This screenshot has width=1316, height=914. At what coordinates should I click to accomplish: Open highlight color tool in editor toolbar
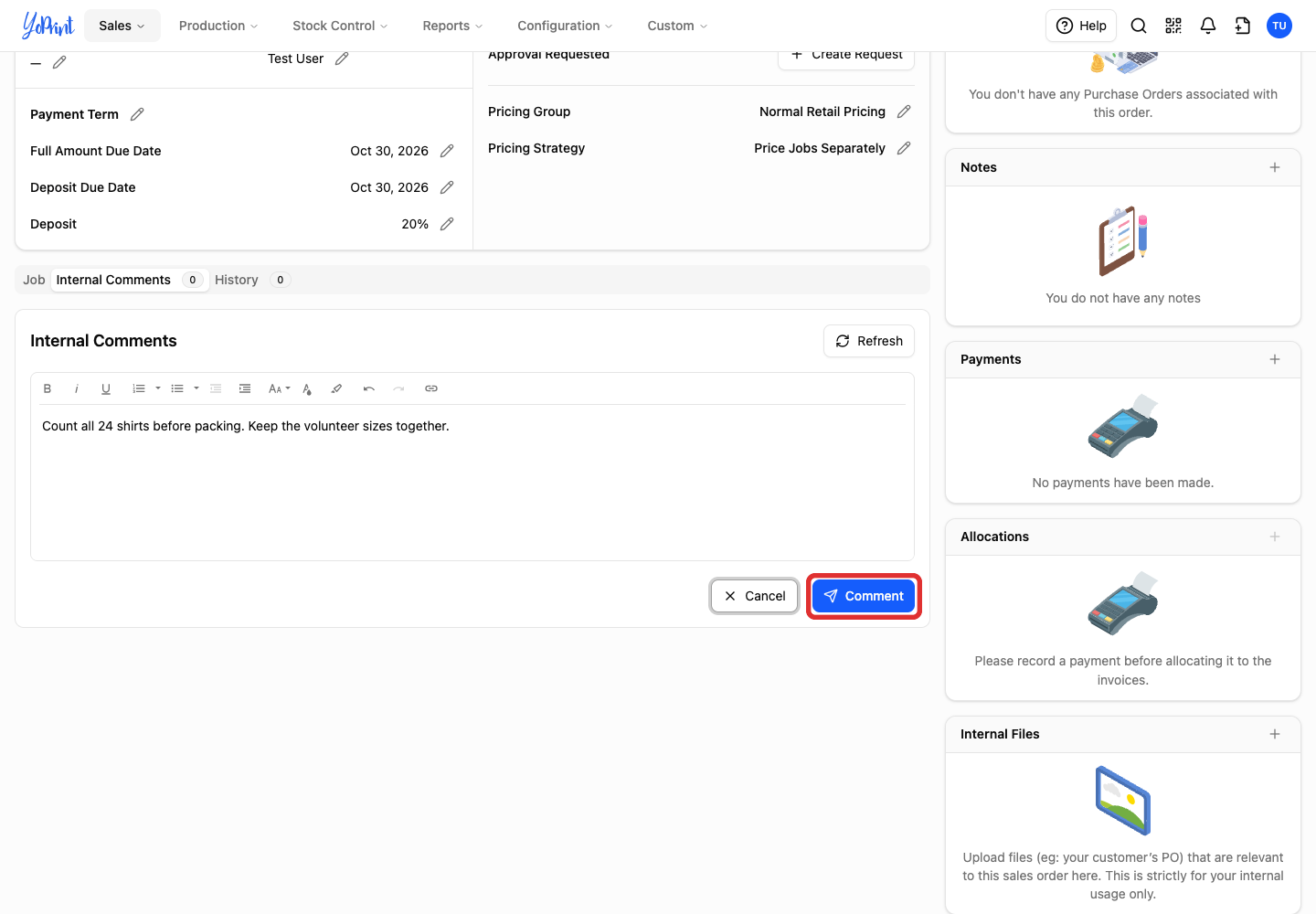click(x=336, y=388)
